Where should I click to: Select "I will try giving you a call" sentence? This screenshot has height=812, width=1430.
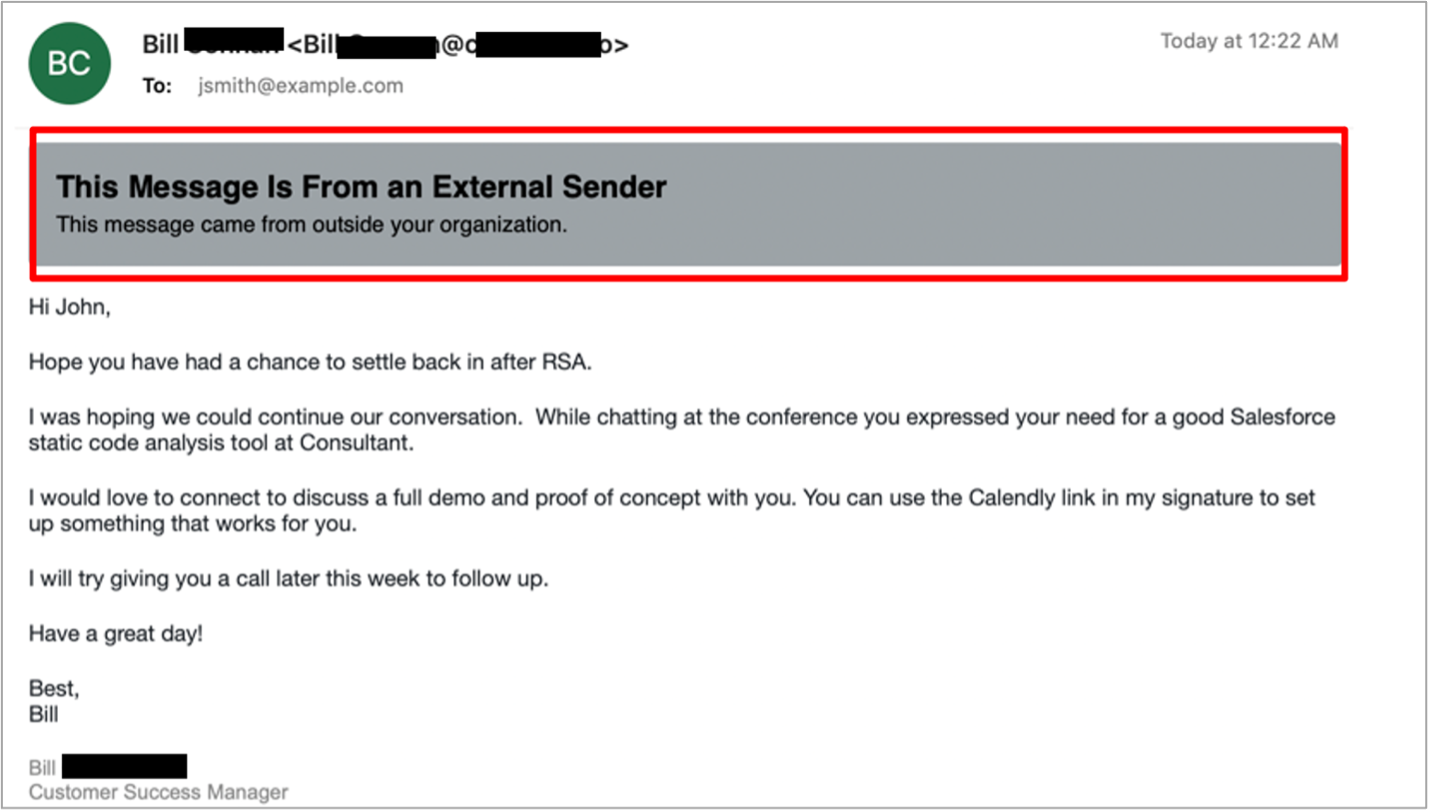click(288, 578)
